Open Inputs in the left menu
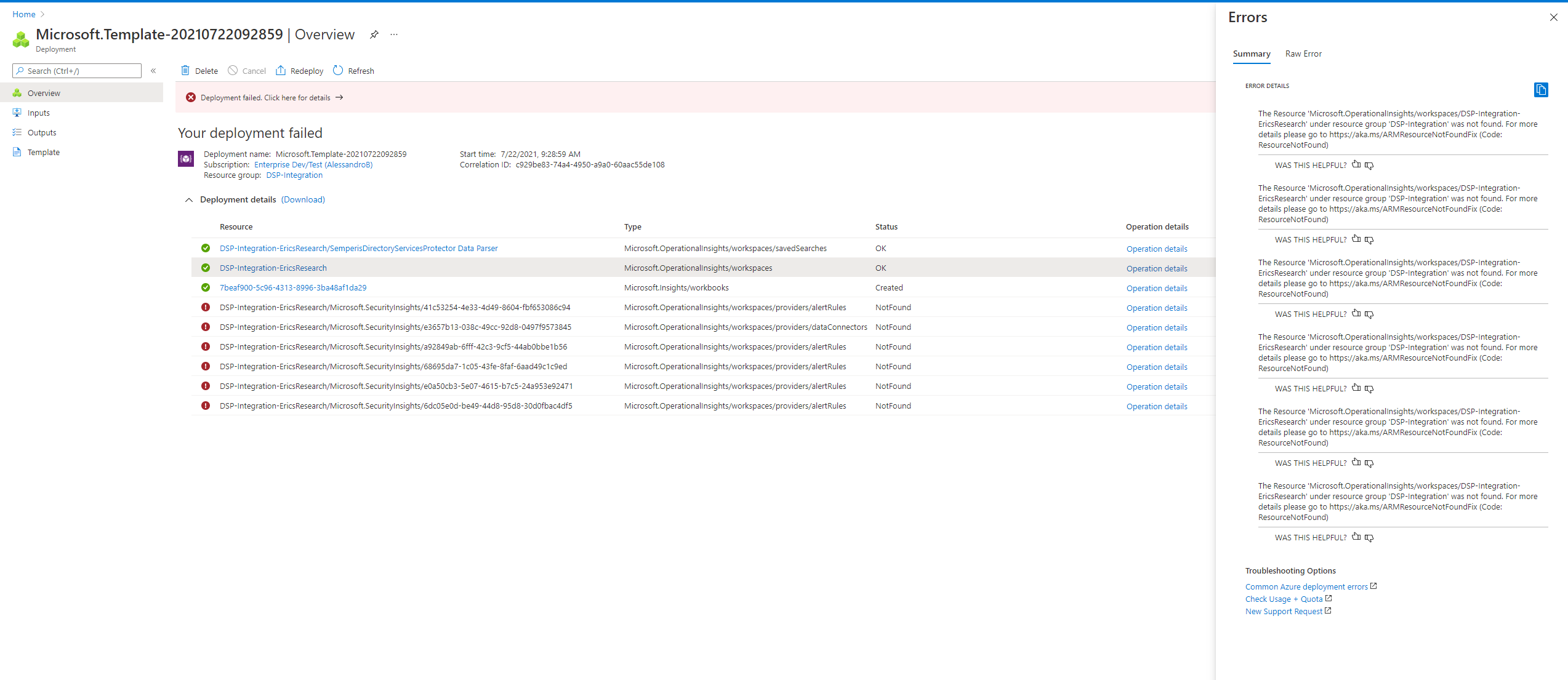1568x680 pixels. 81,113
